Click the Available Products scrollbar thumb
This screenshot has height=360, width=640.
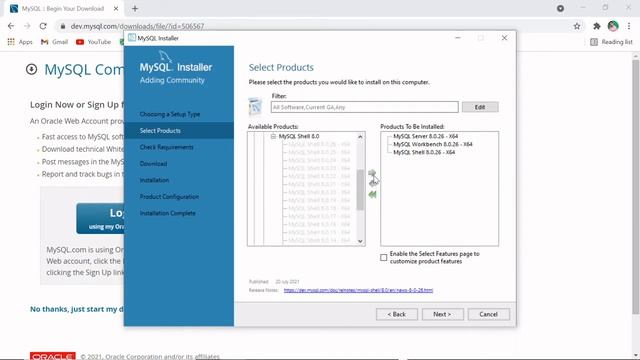pos(360,190)
